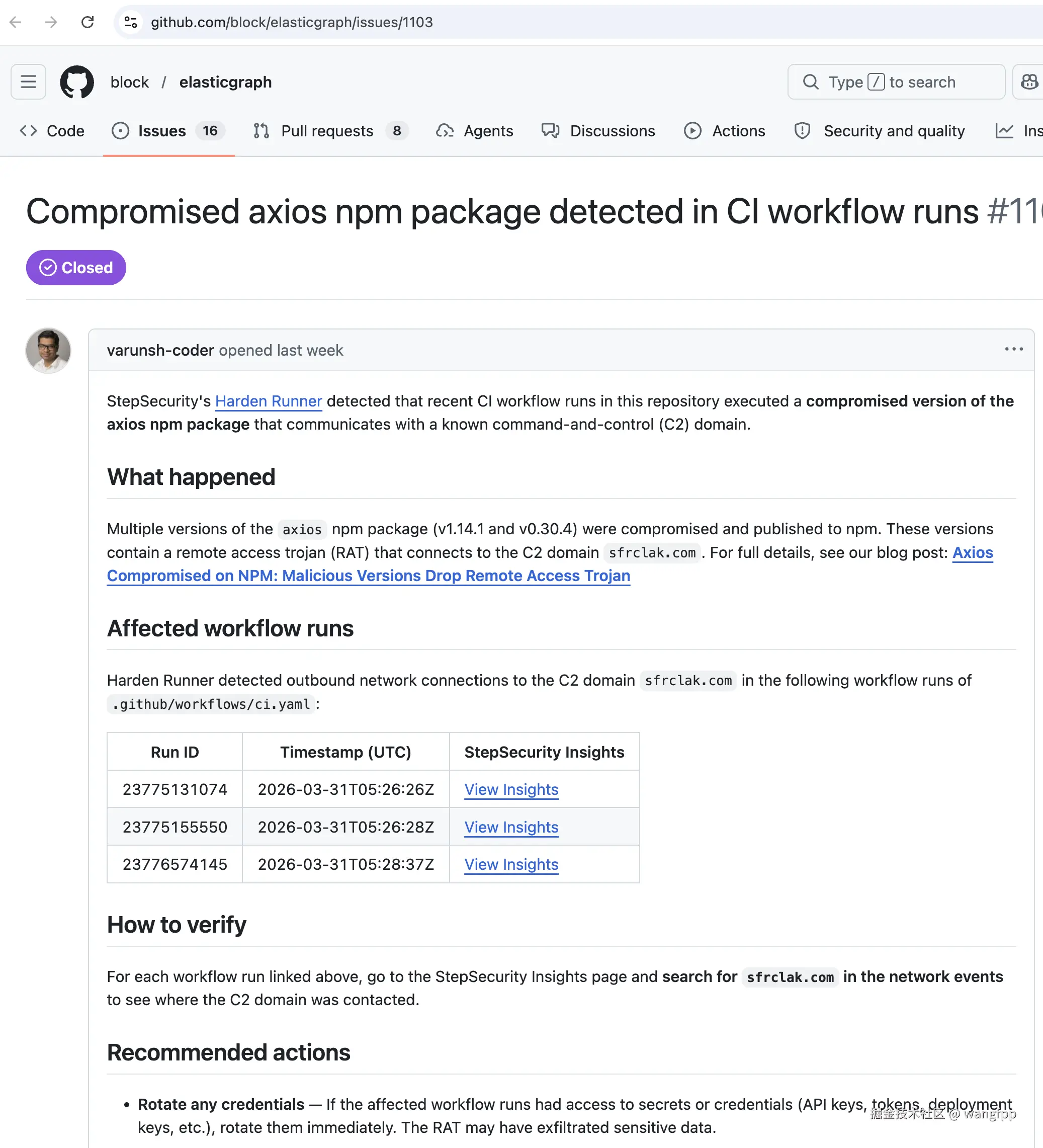Open the hamburger navigation menu
Screen dimensions: 1043x1148
(29, 82)
